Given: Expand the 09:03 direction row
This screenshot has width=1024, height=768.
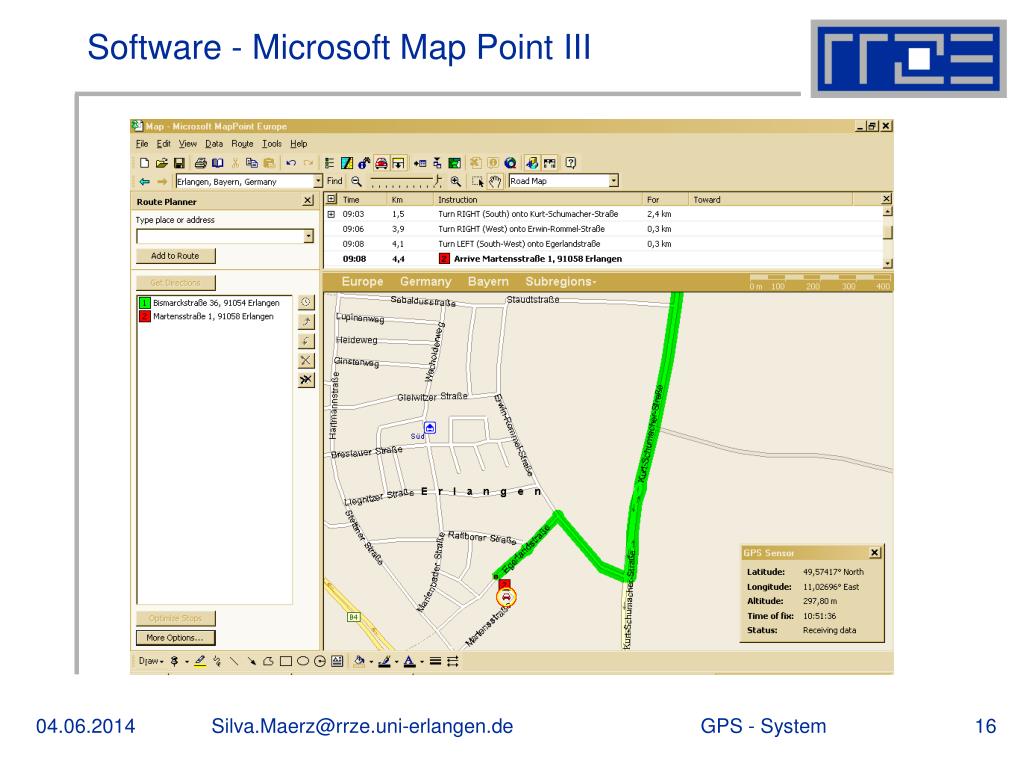Looking at the screenshot, I should point(331,214).
